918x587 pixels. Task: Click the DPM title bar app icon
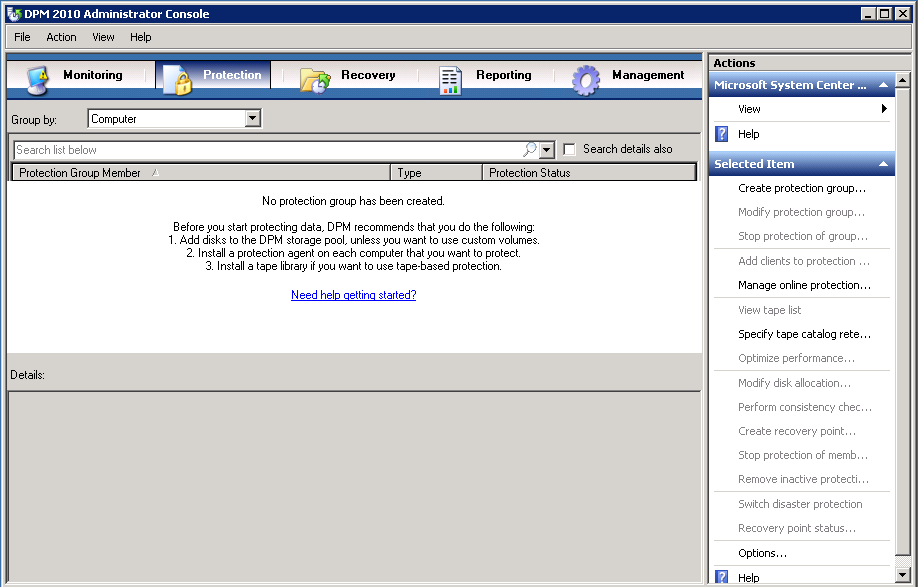[x=13, y=13]
